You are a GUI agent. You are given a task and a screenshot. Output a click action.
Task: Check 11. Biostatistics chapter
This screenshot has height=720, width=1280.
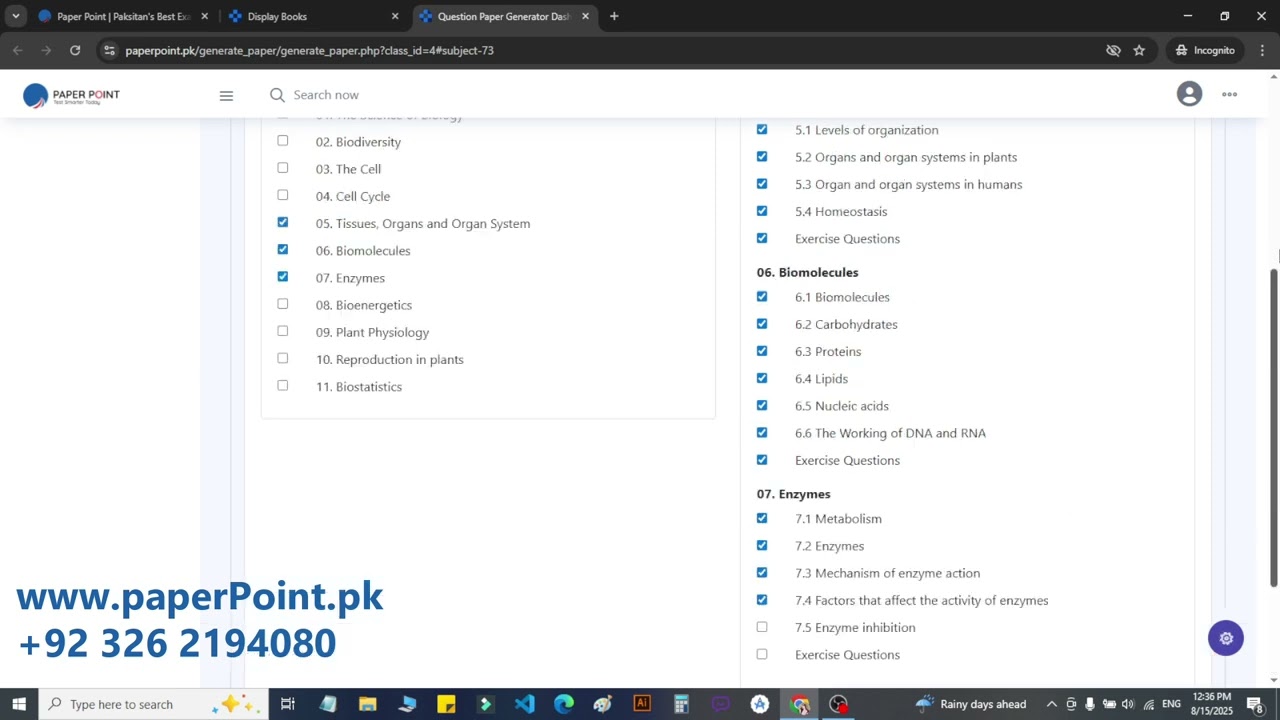[x=283, y=386]
